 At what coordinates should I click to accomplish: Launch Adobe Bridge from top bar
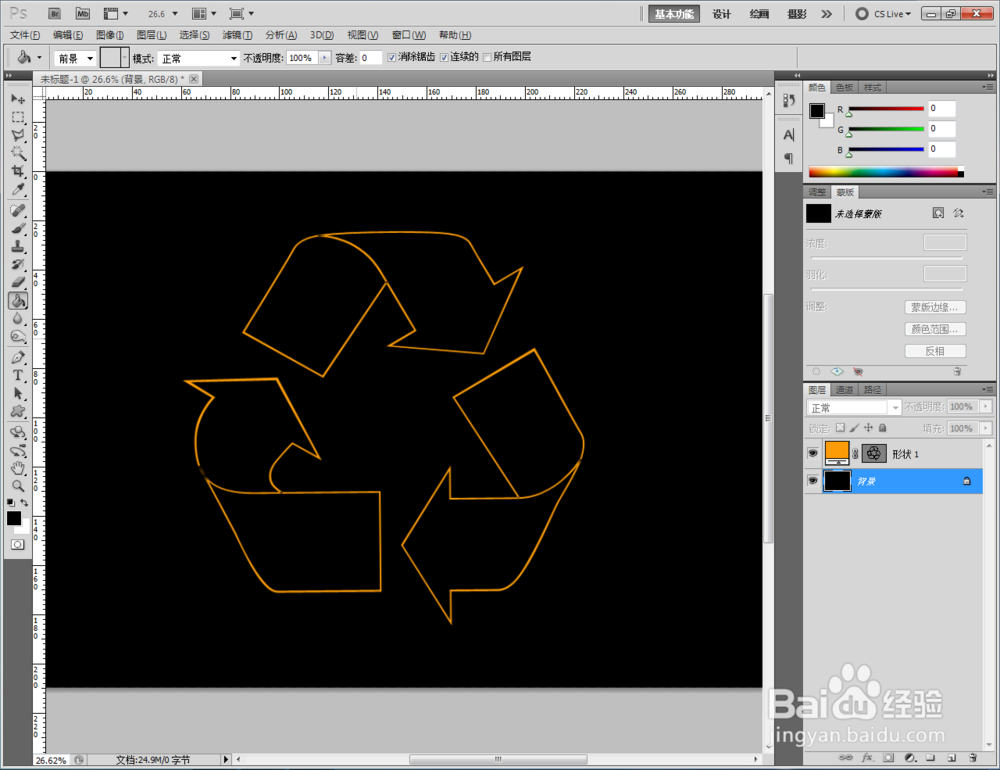point(55,13)
